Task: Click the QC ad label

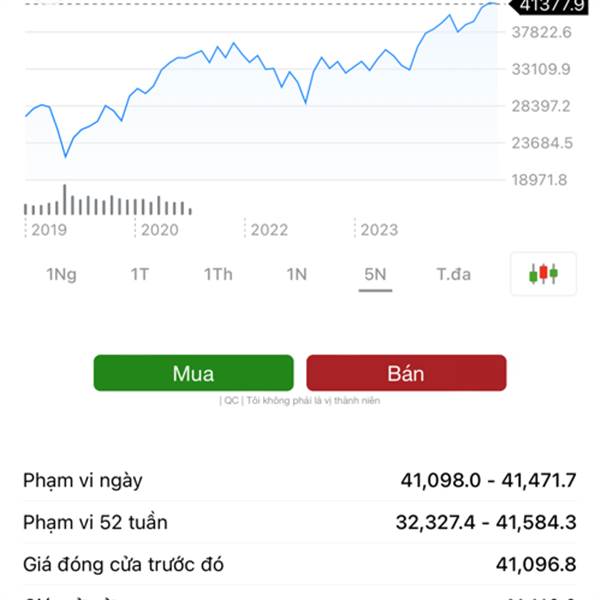Action: pos(231,401)
